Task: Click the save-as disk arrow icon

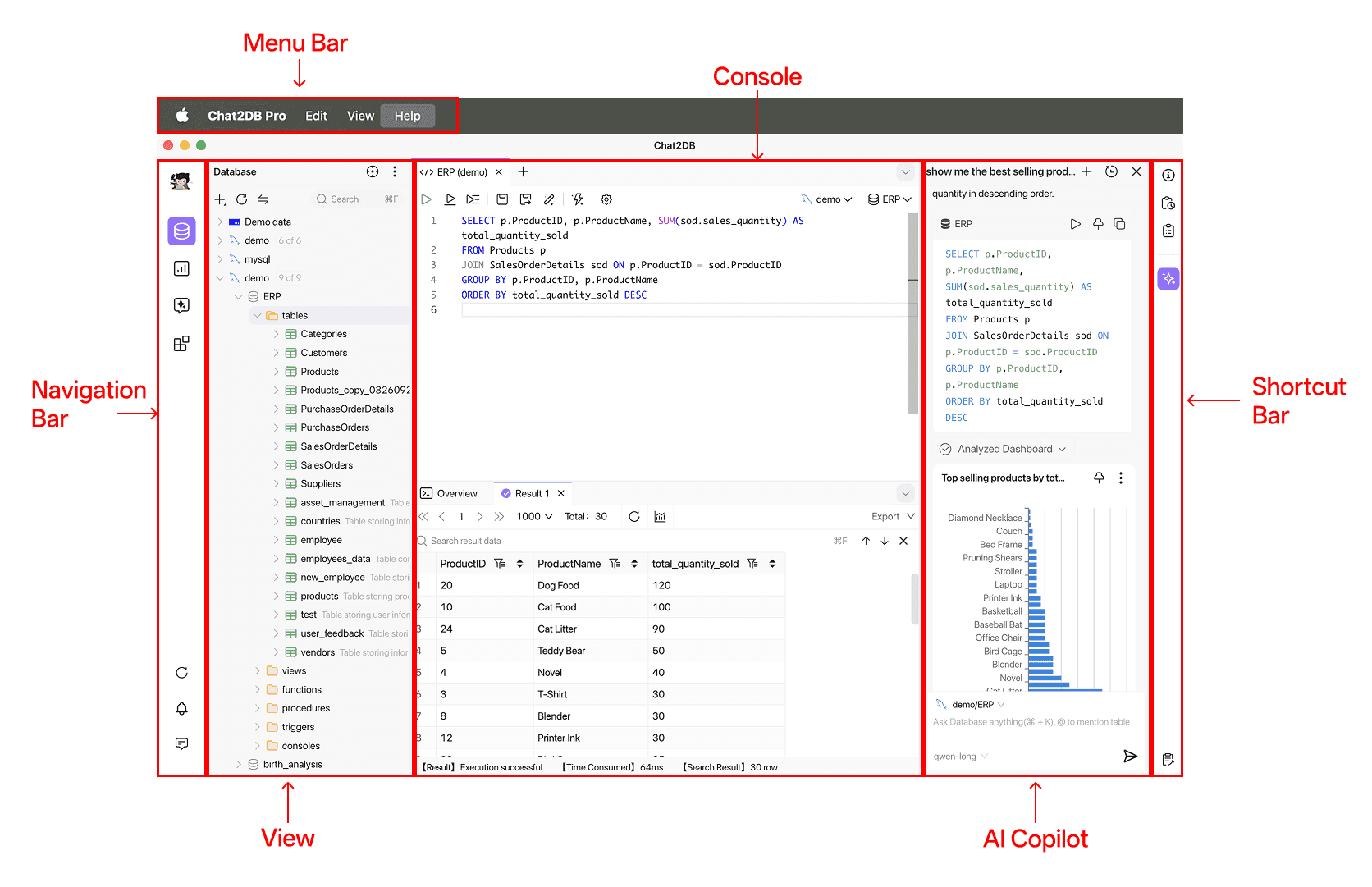Action: (x=525, y=199)
